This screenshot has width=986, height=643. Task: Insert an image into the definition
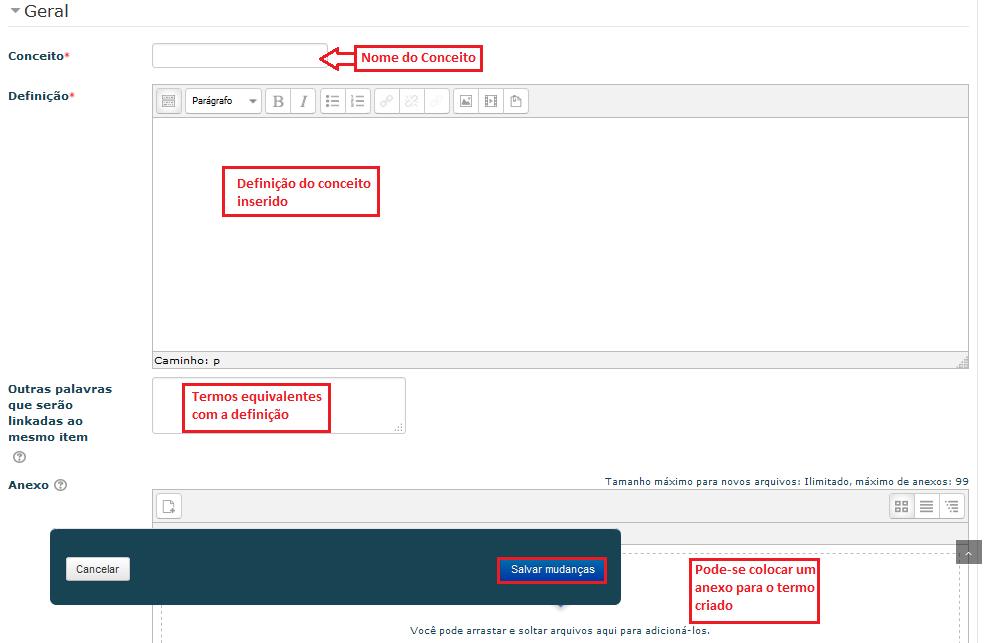465,101
